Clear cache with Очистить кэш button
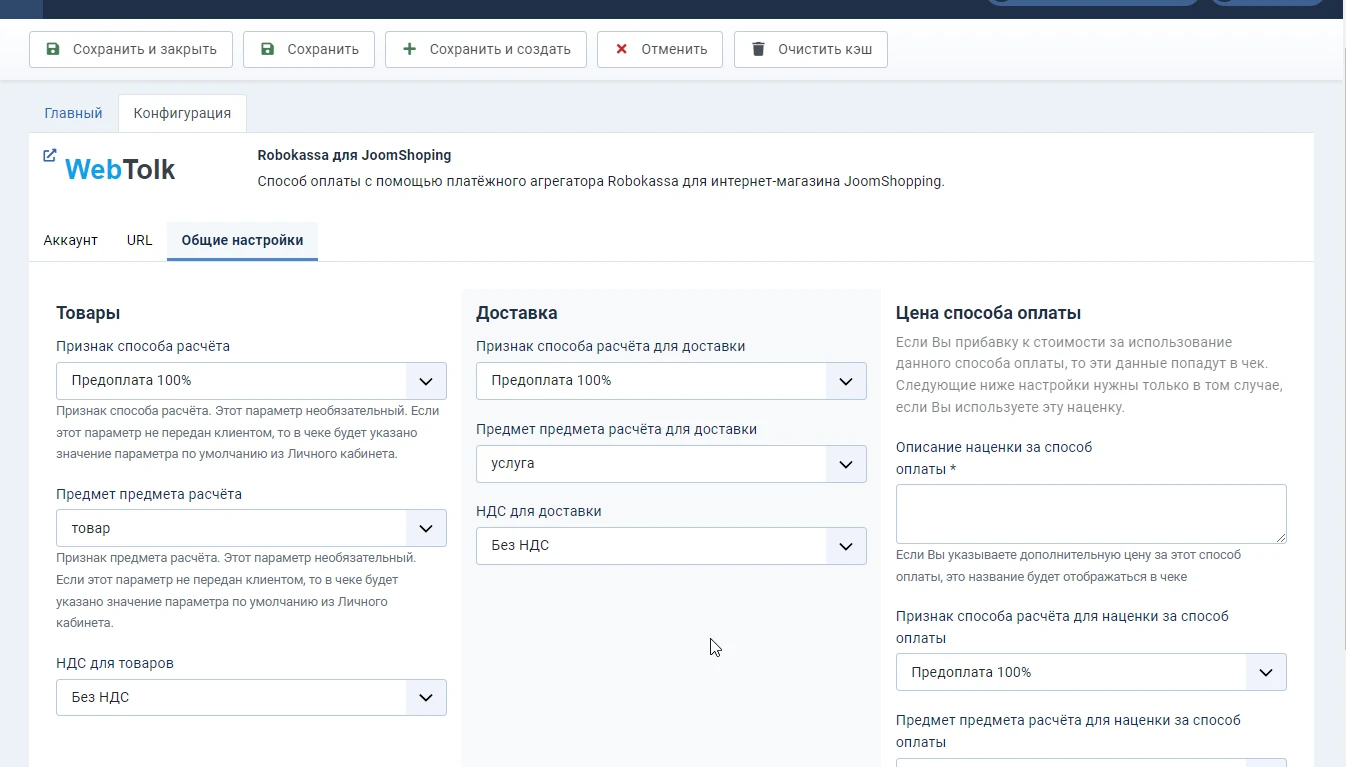Screen dimensions: 1346x767 pos(811,49)
